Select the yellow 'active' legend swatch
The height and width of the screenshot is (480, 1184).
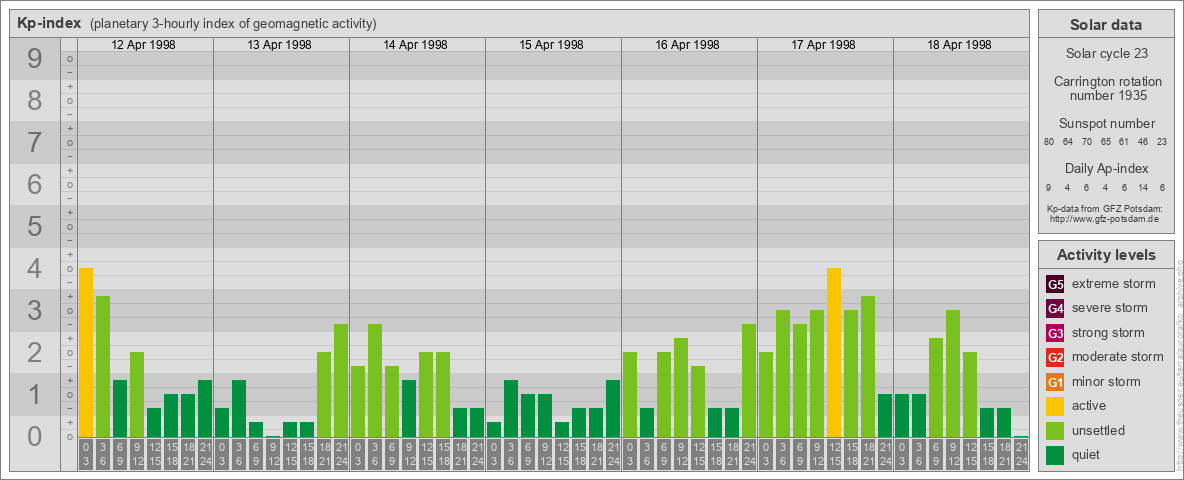pyautogui.click(x=1055, y=406)
